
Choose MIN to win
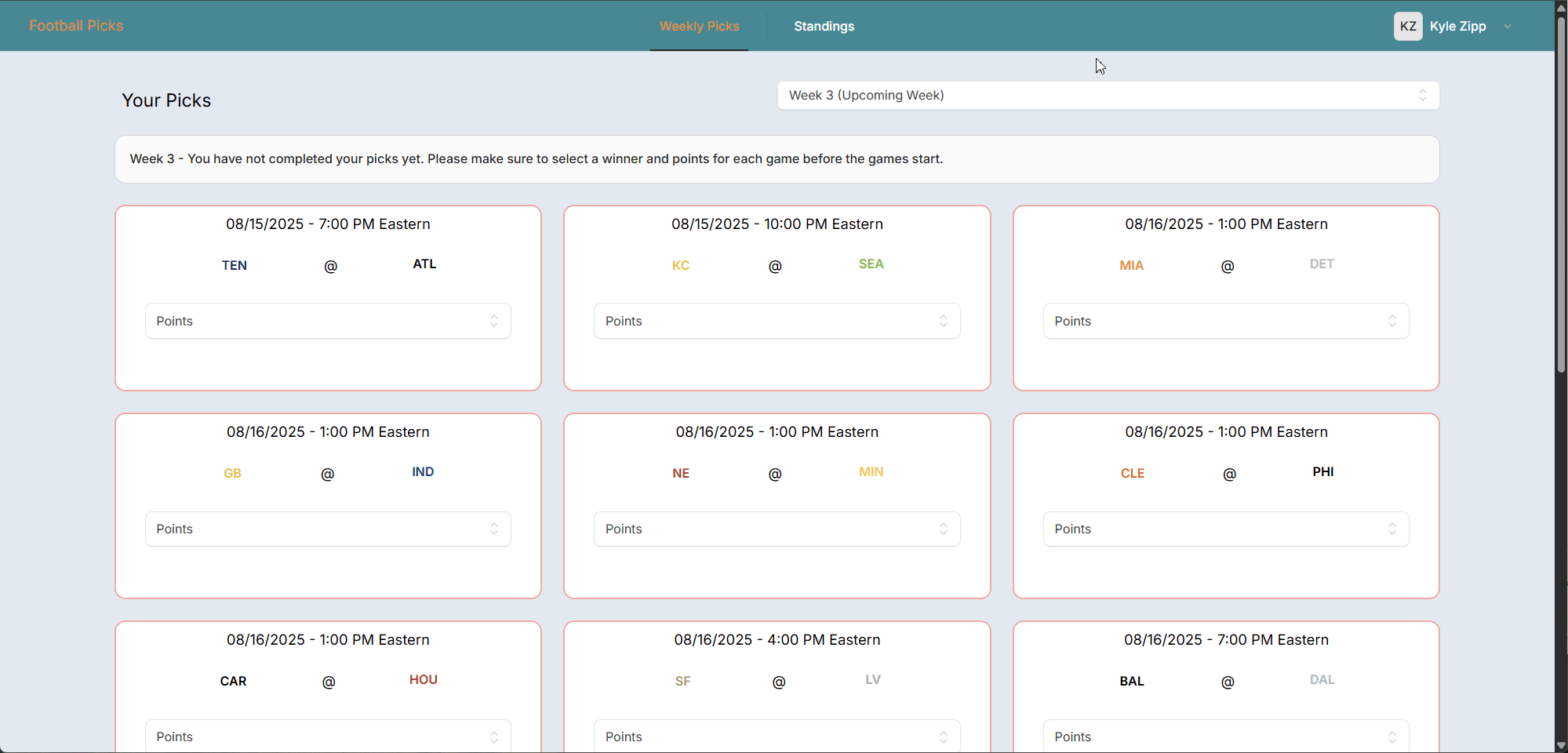[871, 472]
